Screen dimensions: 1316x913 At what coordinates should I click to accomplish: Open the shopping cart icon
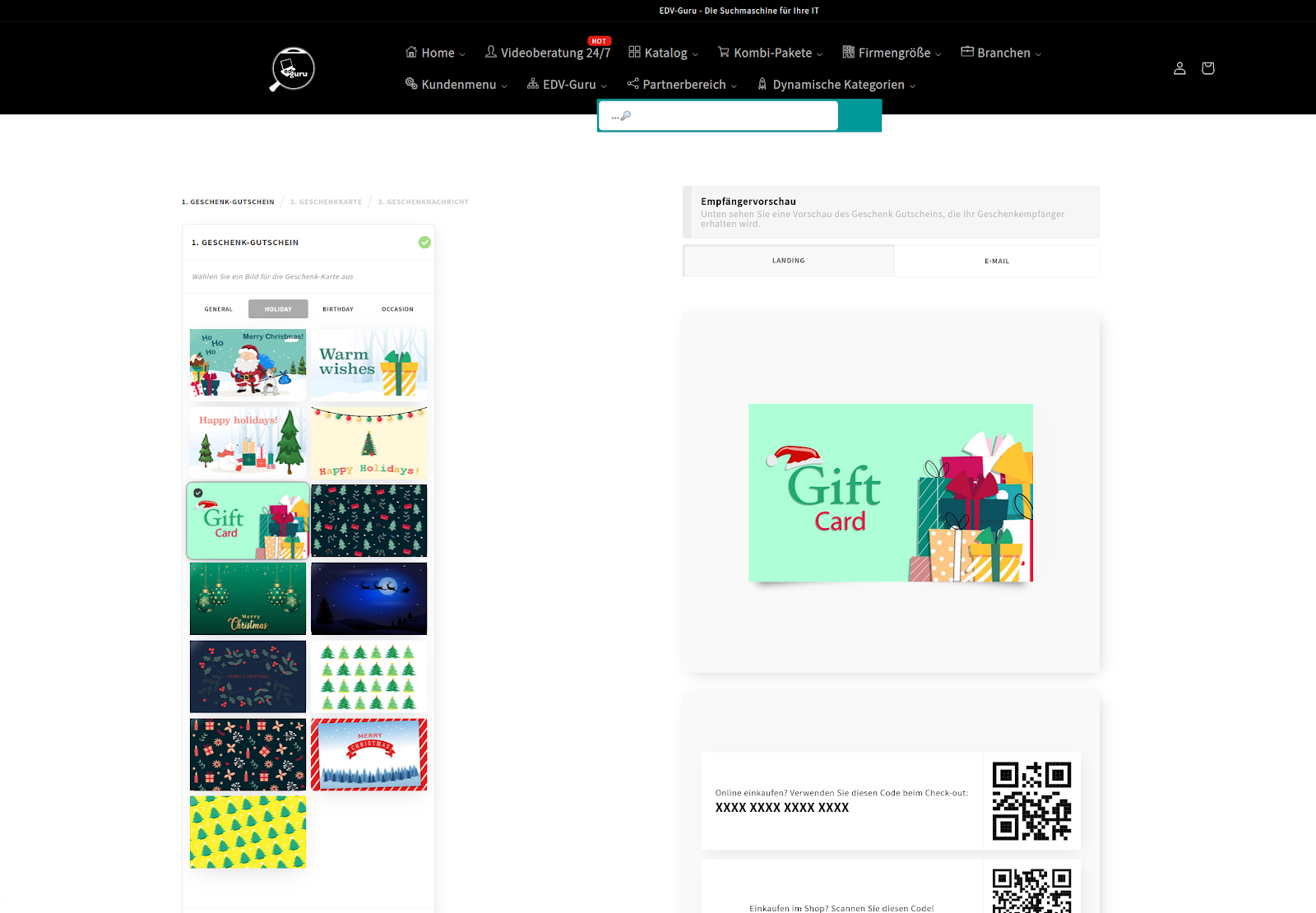tap(1207, 68)
